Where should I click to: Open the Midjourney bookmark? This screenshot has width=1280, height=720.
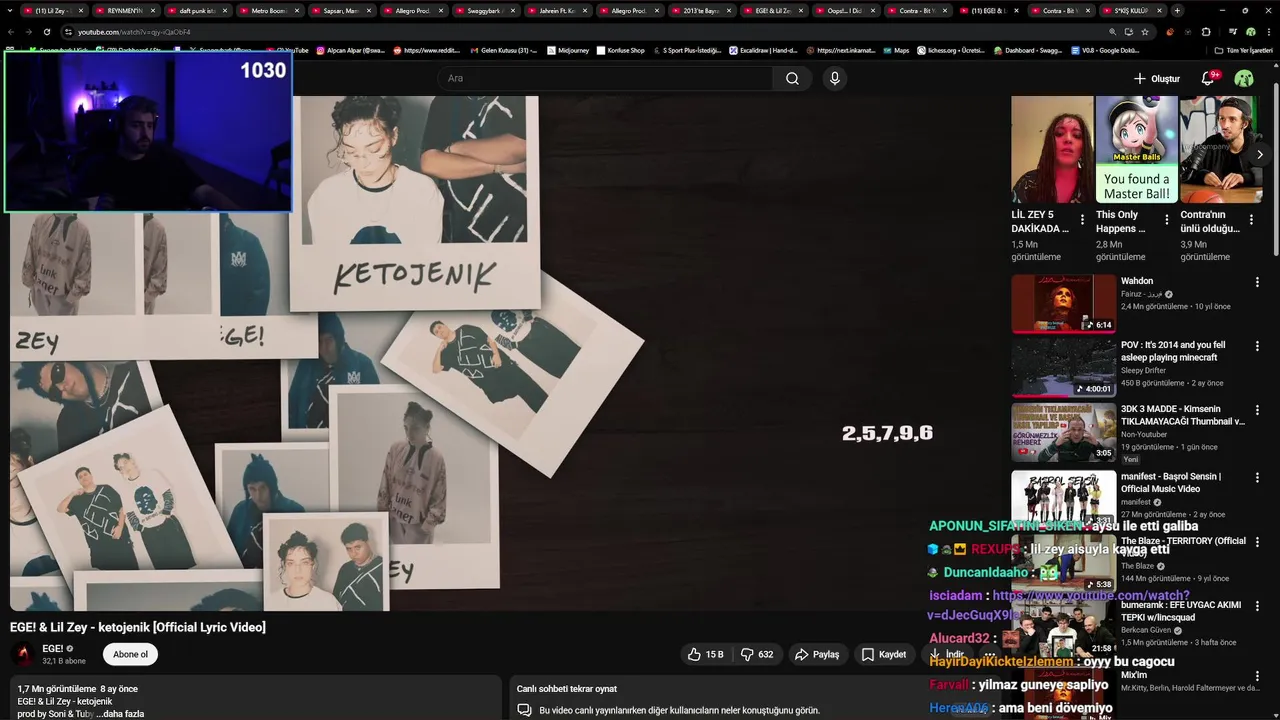click(568, 50)
